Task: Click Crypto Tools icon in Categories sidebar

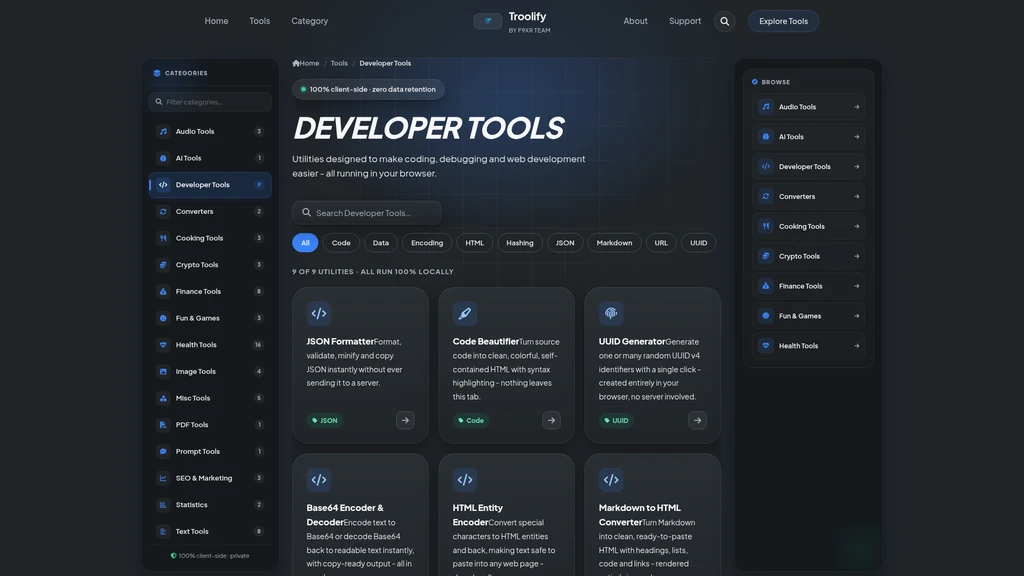Action: click(x=163, y=264)
